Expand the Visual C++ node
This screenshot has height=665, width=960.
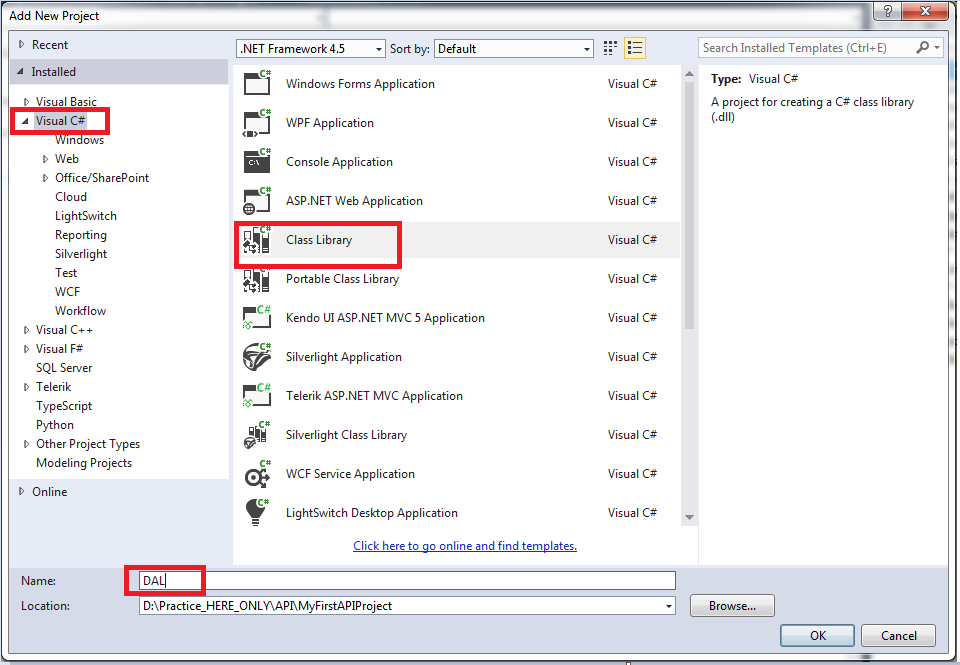(26, 330)
